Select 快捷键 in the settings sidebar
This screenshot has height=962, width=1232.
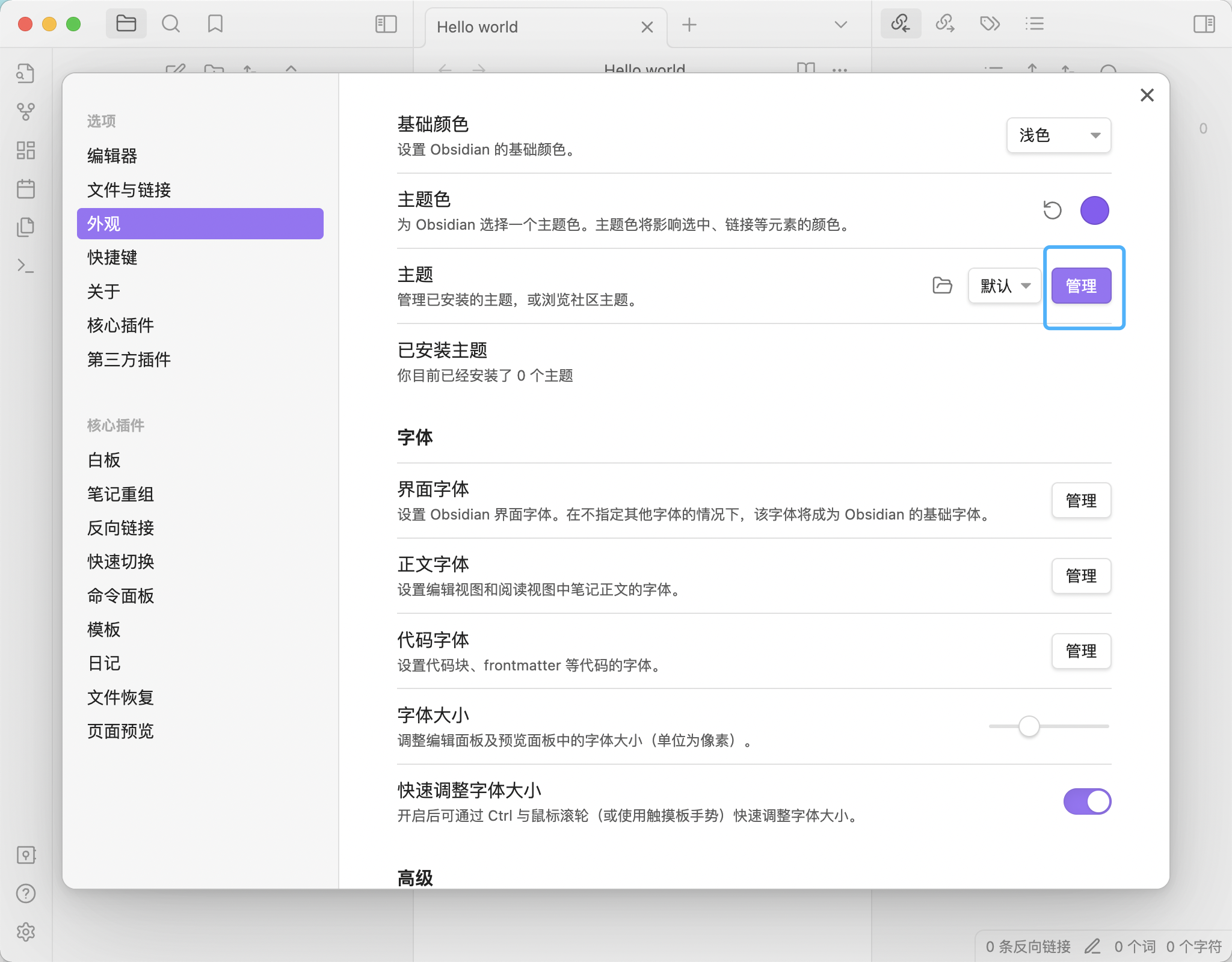pos(112,257)
